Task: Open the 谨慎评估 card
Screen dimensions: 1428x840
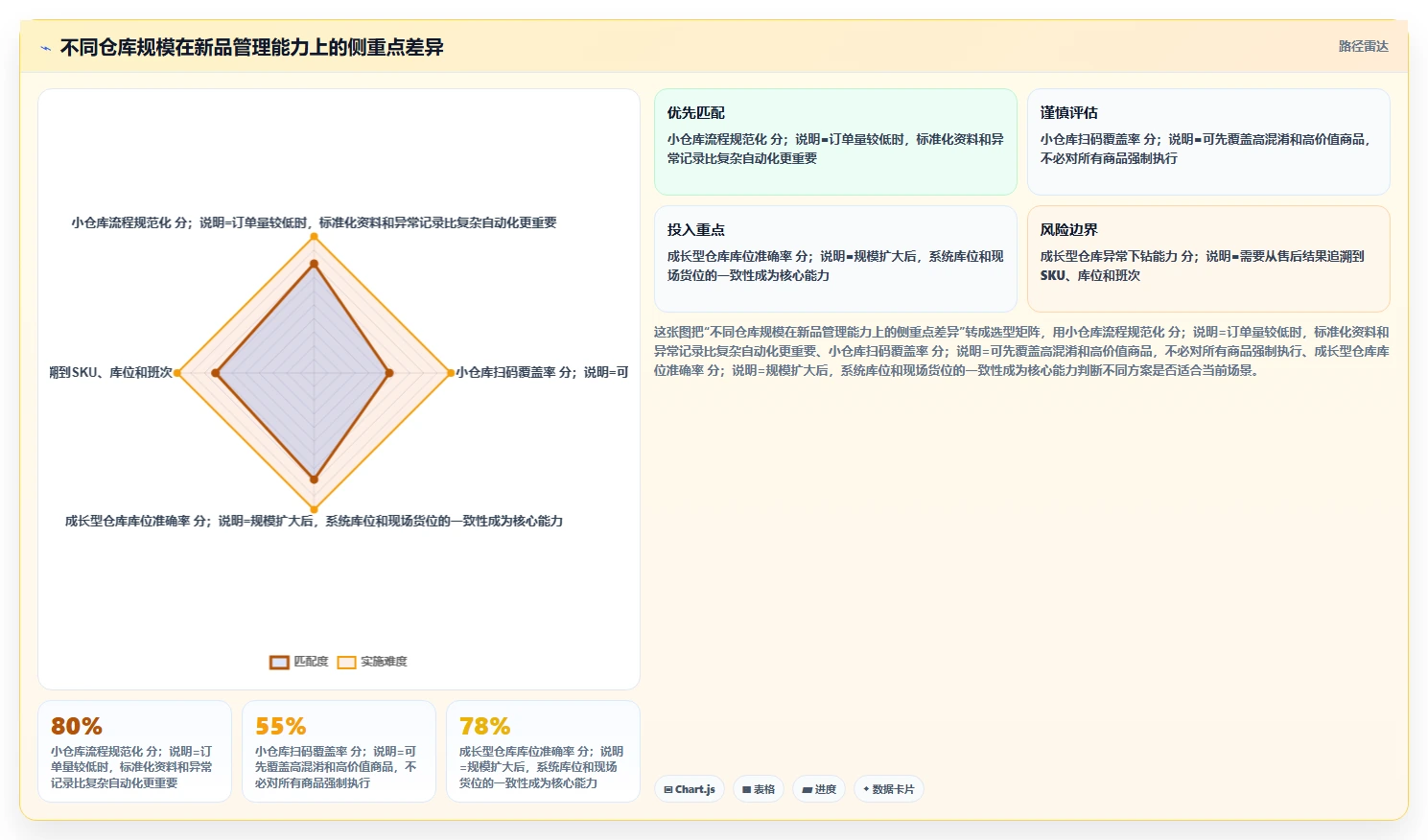Action: click(x=1208, y=142)
